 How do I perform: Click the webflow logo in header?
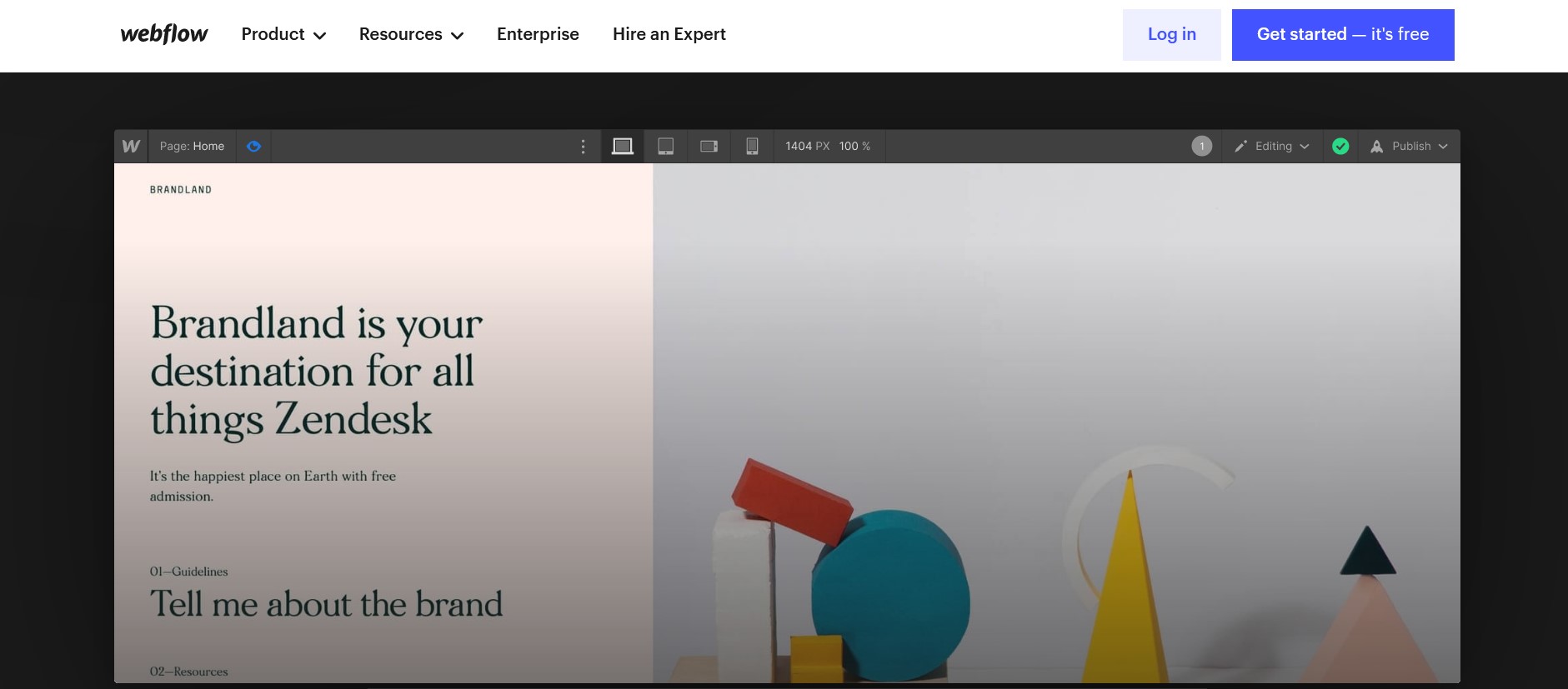point(164,34)
